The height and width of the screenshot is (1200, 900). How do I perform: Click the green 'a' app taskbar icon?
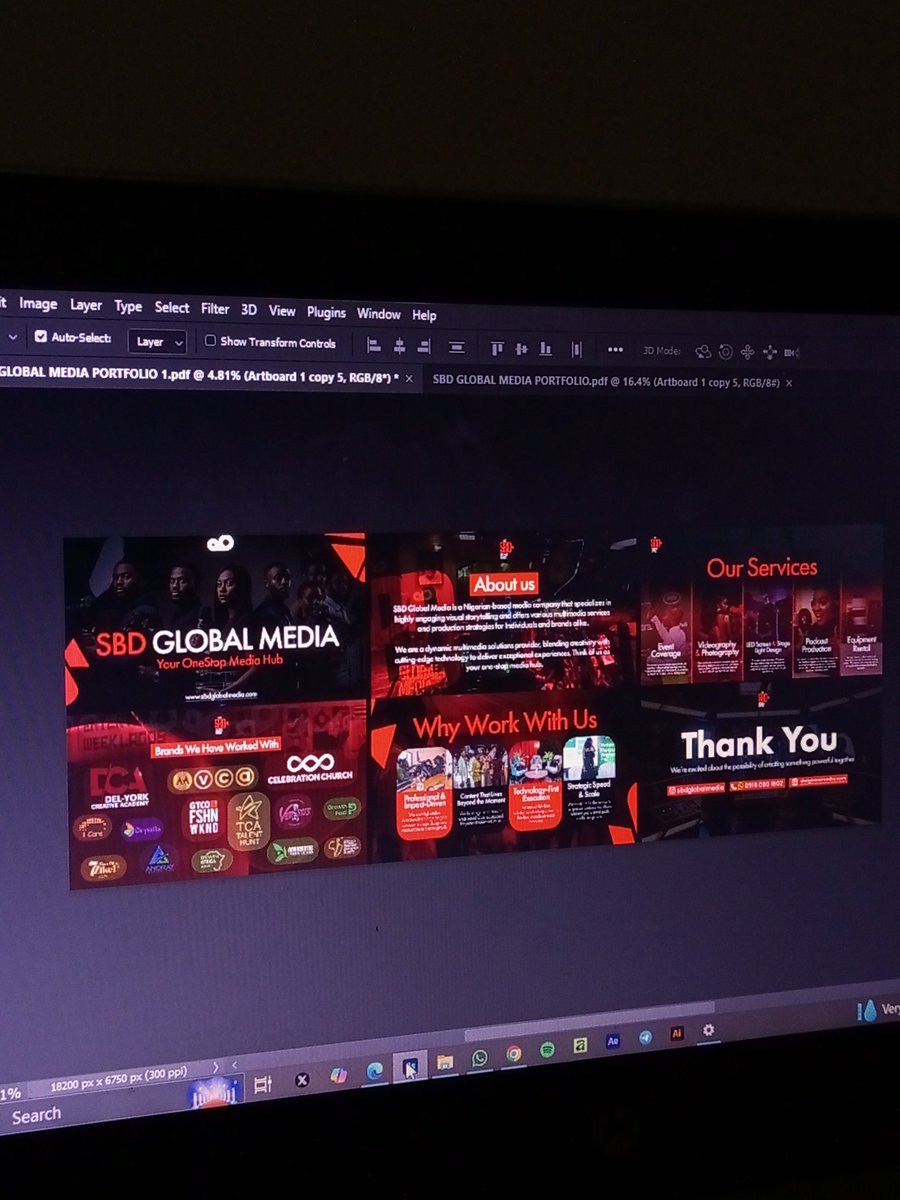pos(580,1045)
